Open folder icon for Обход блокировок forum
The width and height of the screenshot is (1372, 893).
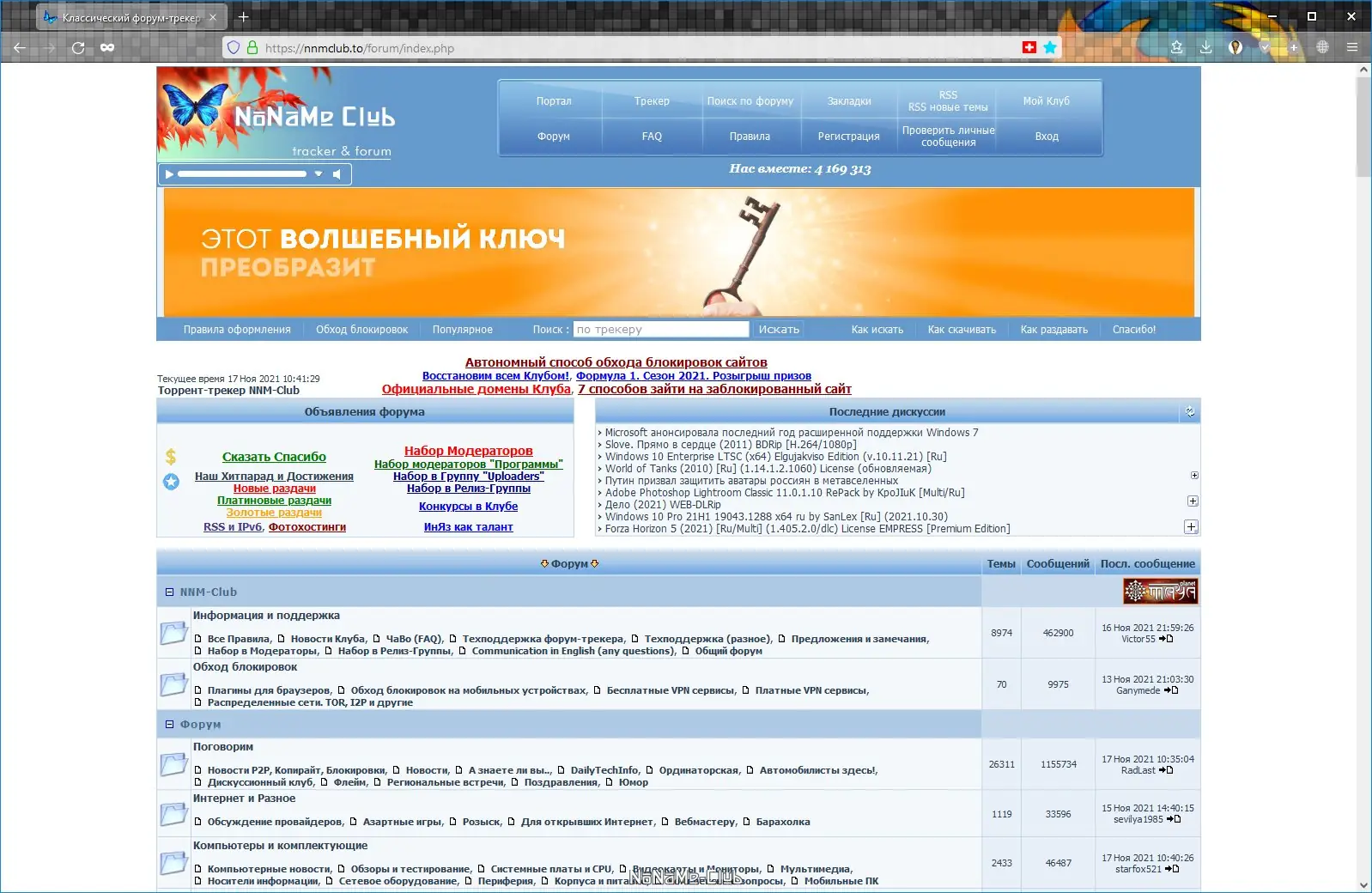pyautogui.click(x=173, y=684)
